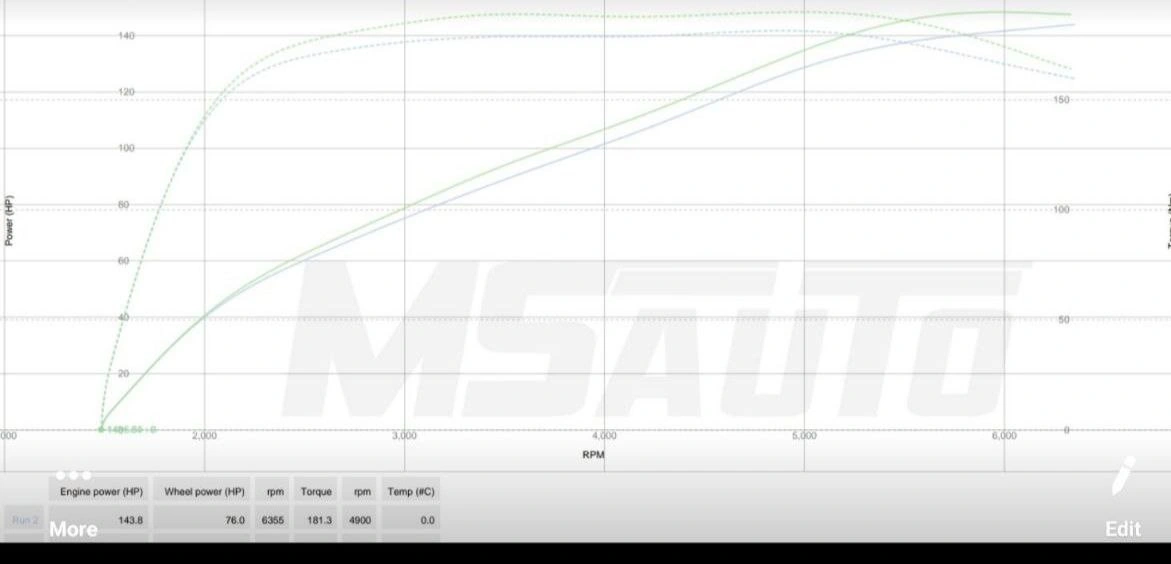Click the 60 power axis label
Screen dimensions: 1171x564
tap(124, 261)
